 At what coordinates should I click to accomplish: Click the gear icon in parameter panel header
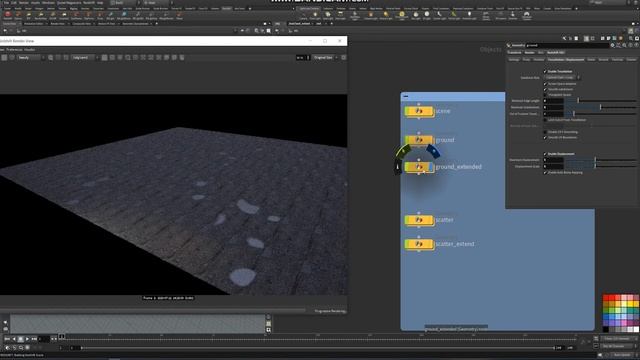point(612,45)
